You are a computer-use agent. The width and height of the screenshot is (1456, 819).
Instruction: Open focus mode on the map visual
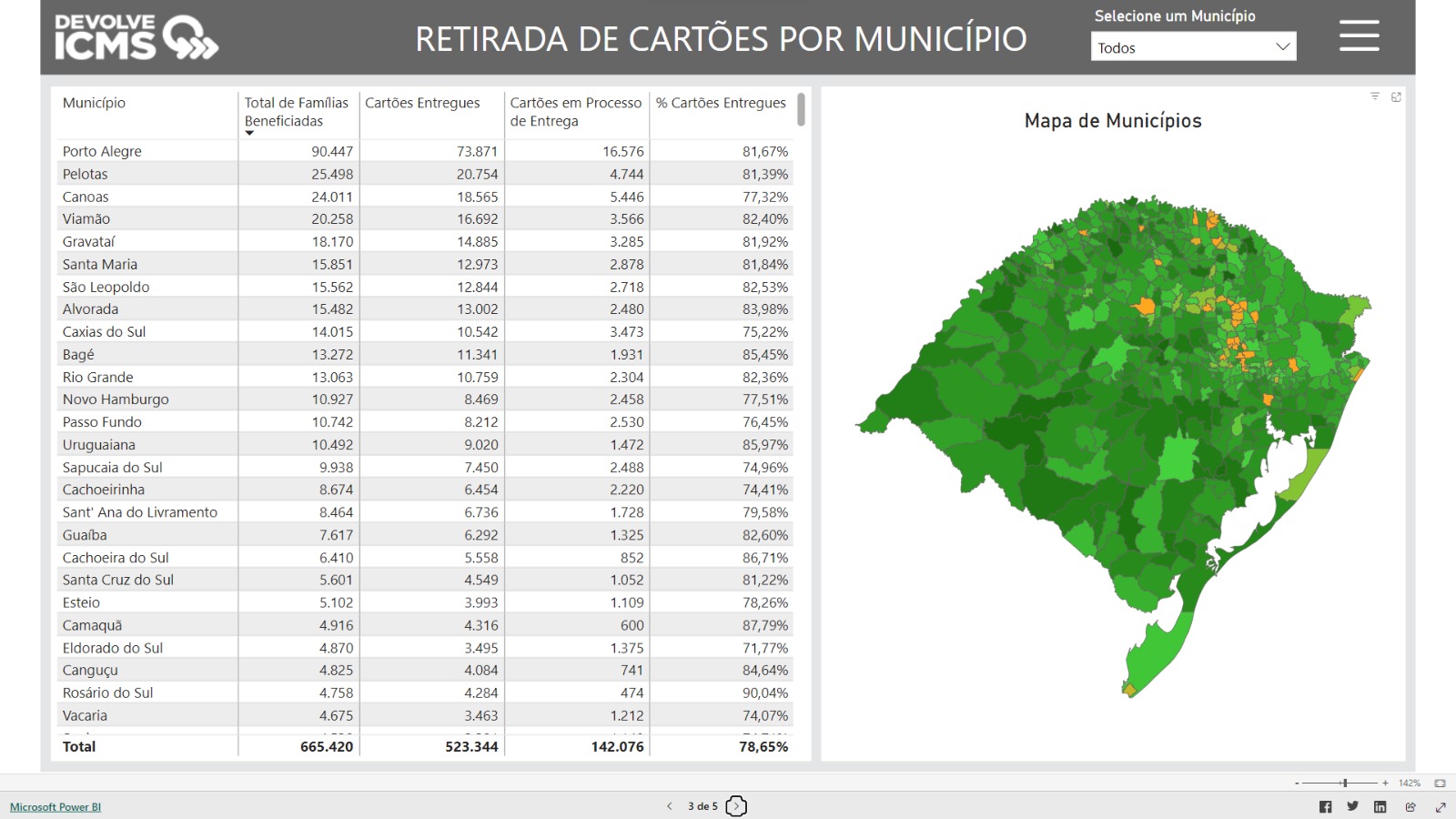coord(1396,96)
